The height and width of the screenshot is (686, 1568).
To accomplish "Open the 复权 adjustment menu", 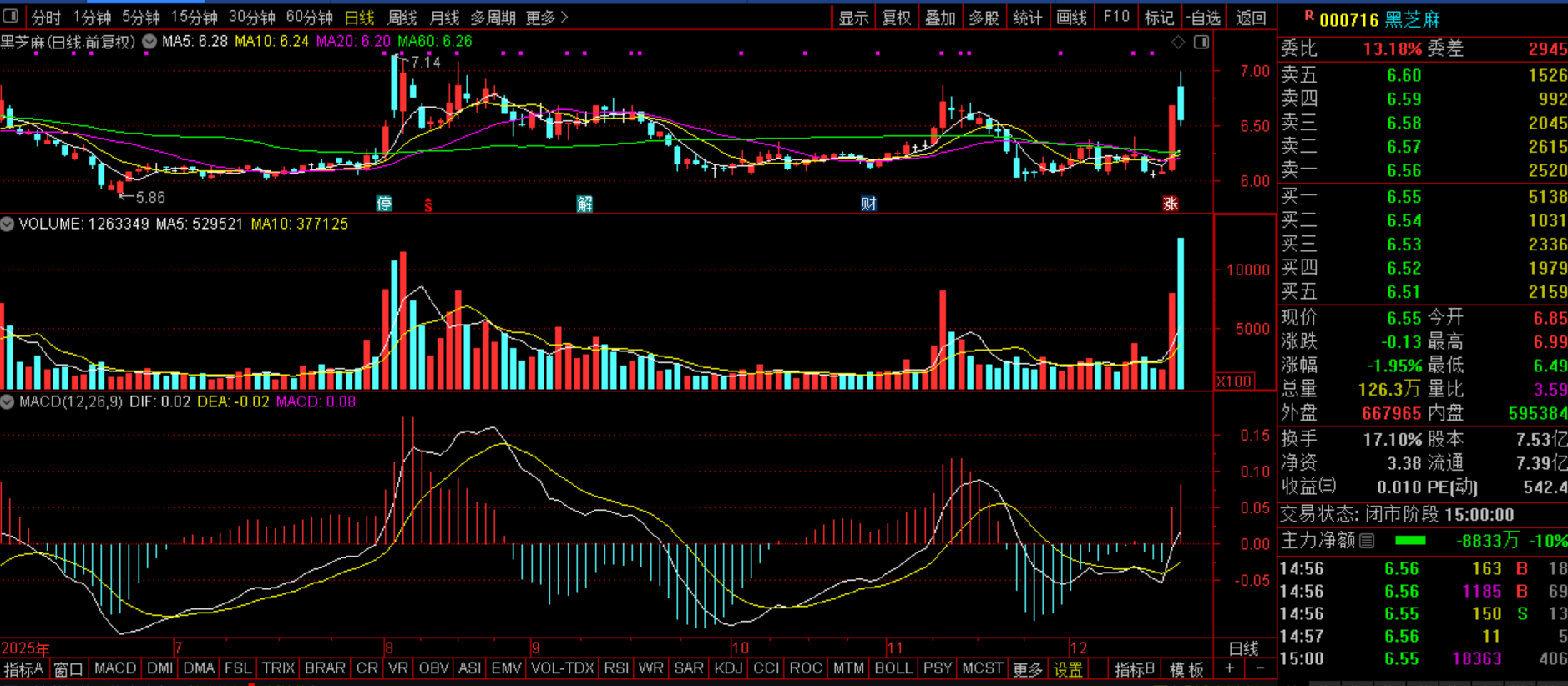I will 897,18.
